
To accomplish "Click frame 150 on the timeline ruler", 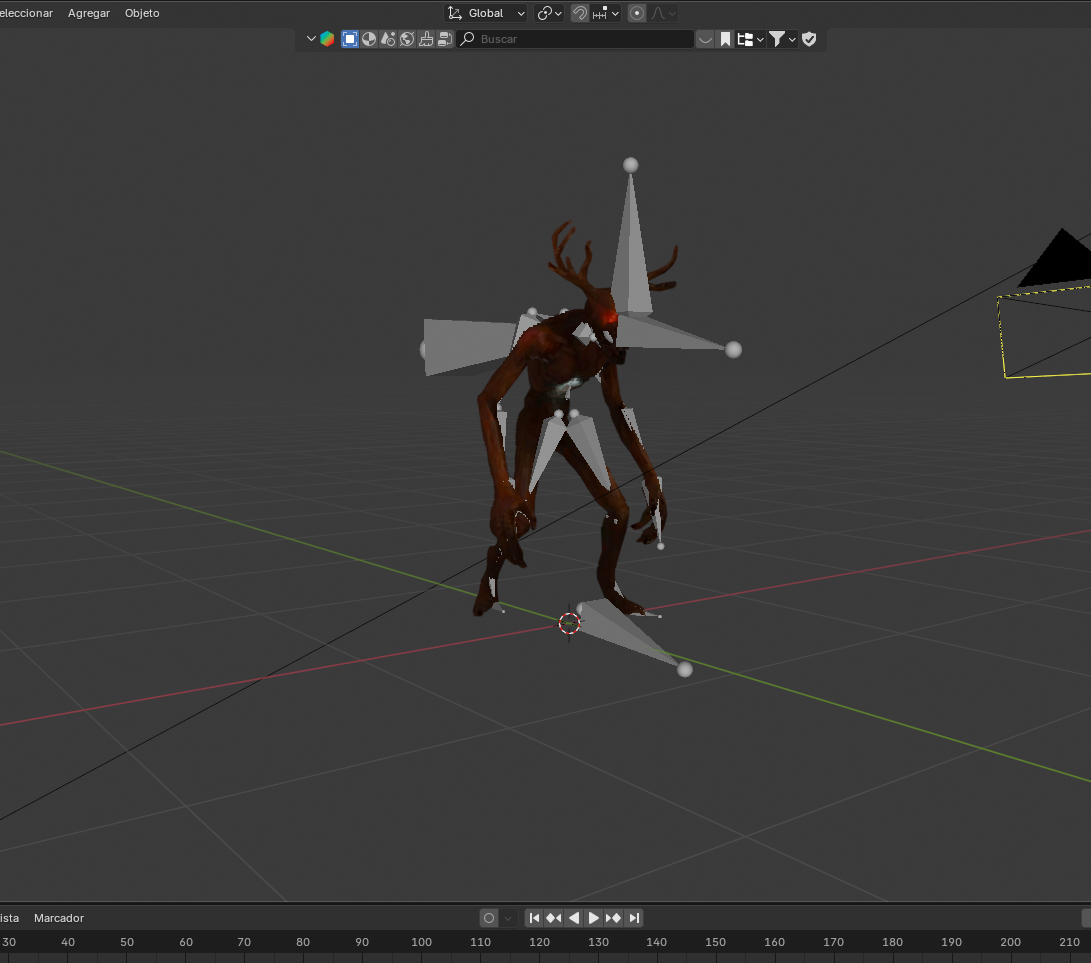I will [715, 942].
